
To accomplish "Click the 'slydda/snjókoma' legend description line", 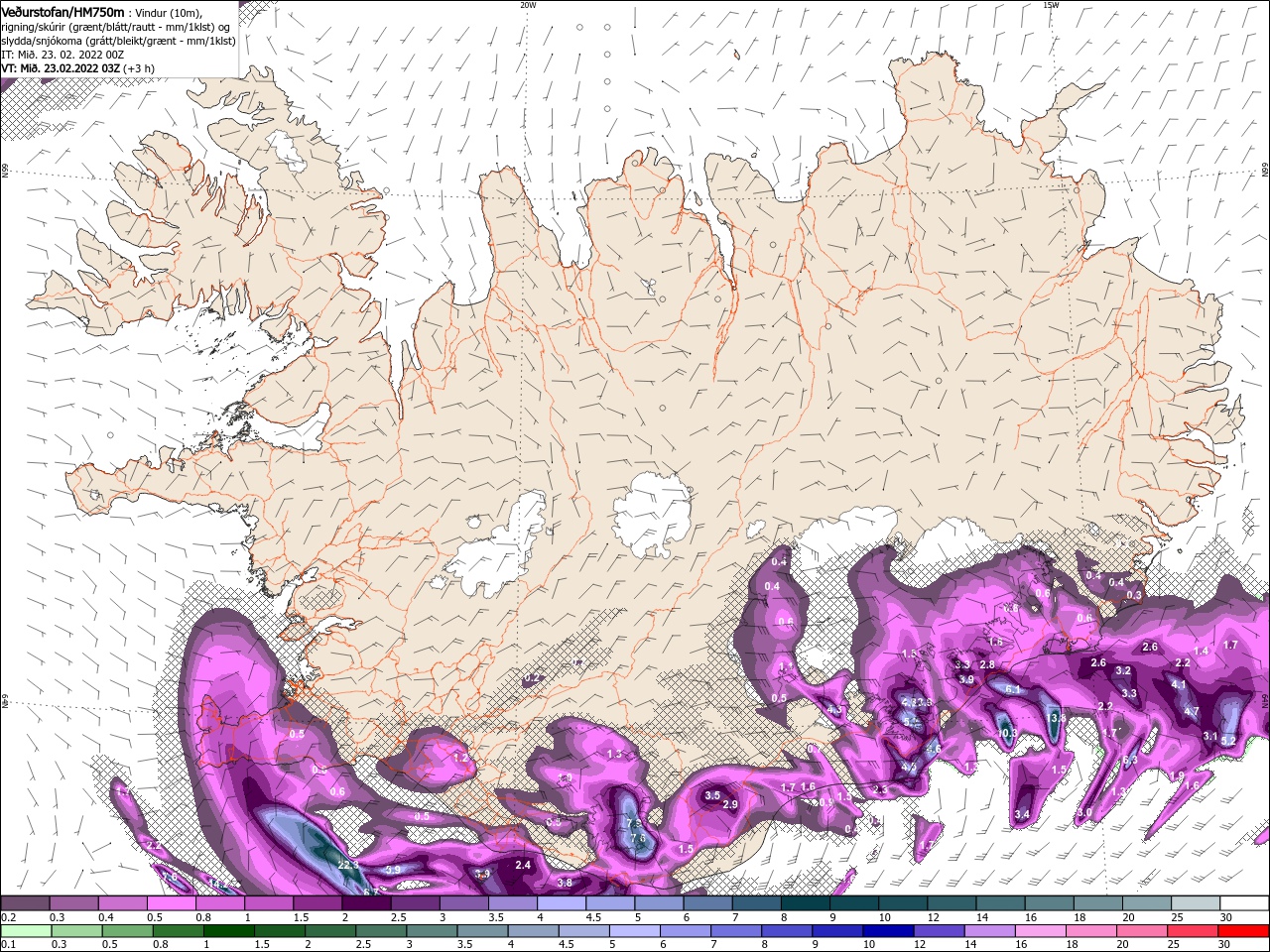I will pyautogui.click(x=118, y=41).
